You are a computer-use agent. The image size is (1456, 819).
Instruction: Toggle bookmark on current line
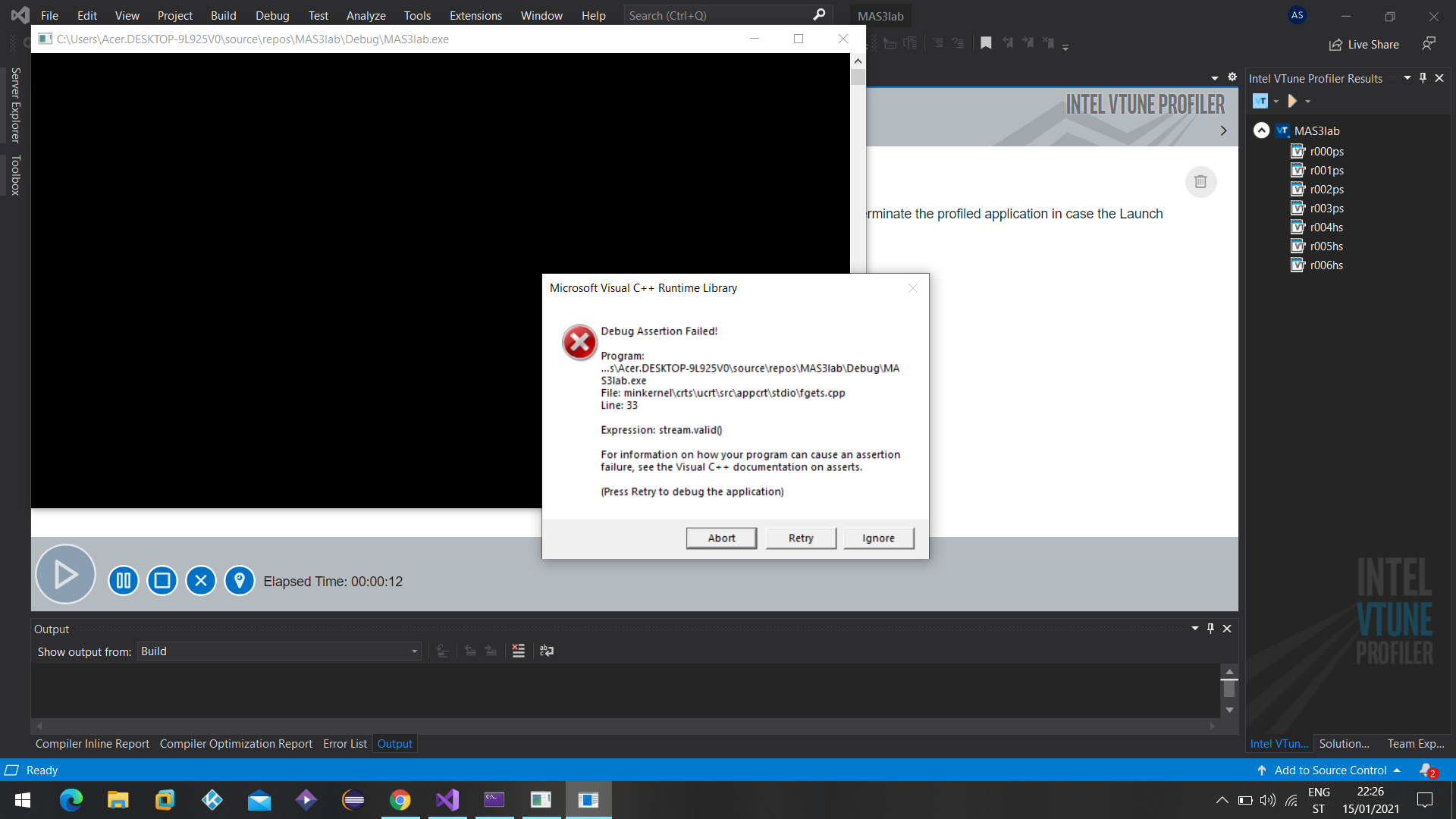click(x=986, y=43)
